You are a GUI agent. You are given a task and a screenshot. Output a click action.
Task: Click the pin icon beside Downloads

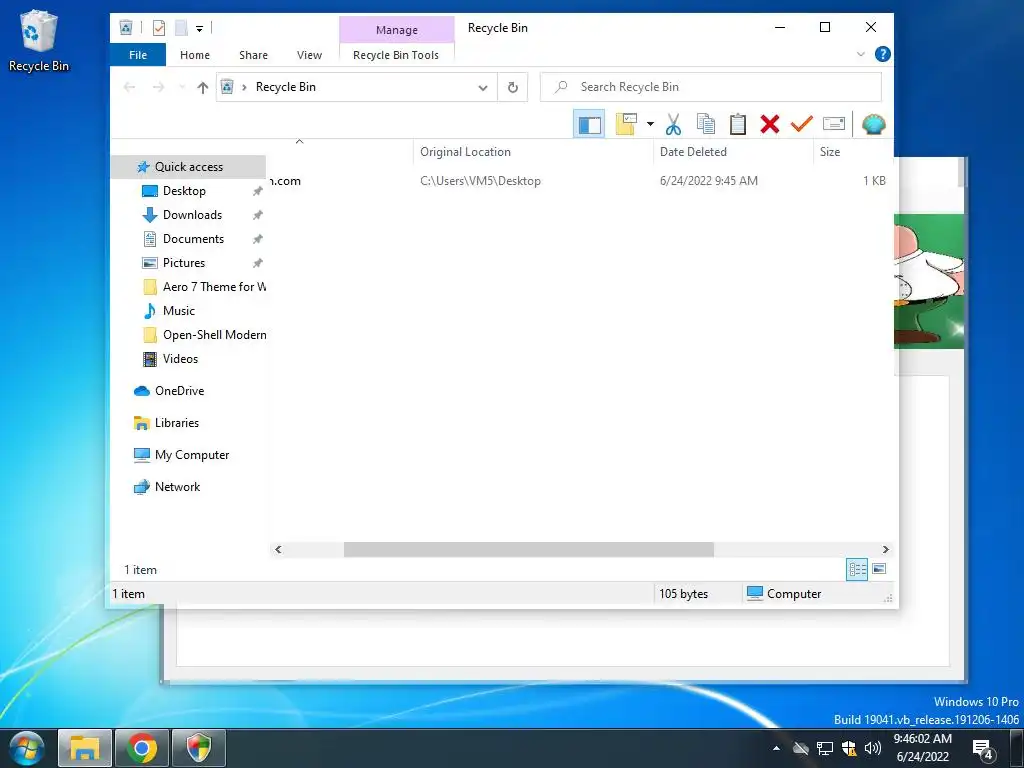click(258, 215)
